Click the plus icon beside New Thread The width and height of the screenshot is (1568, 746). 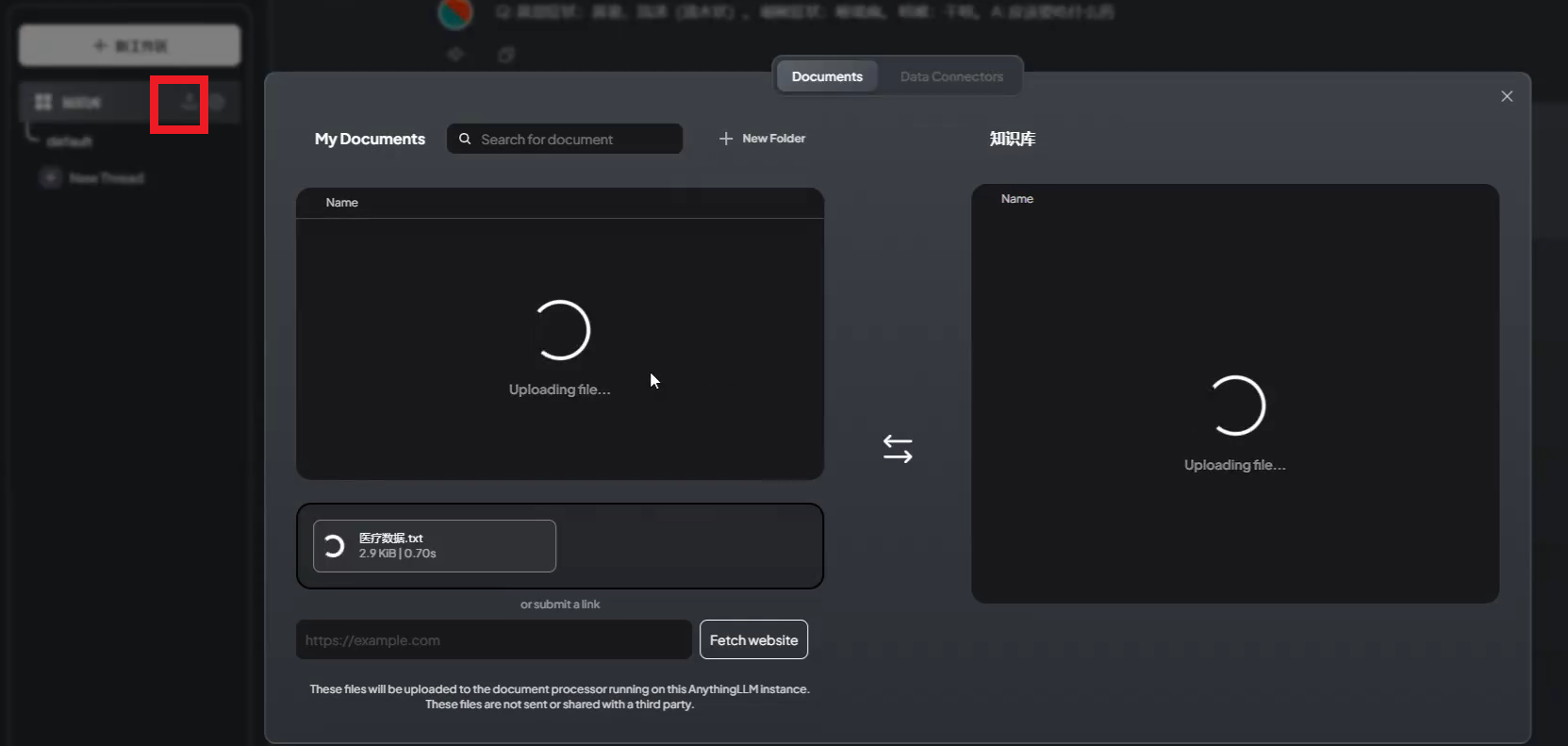(x=50, y=177)
